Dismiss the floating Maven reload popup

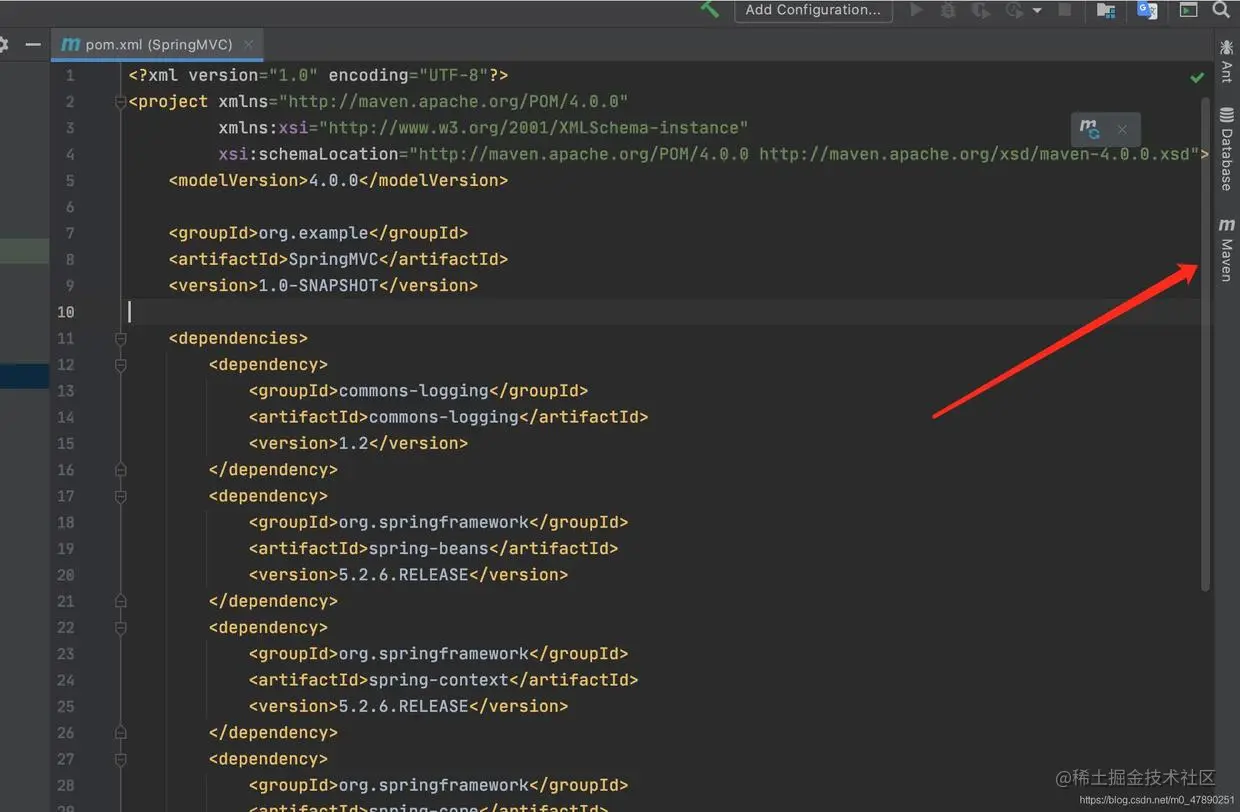[1122, 129]
